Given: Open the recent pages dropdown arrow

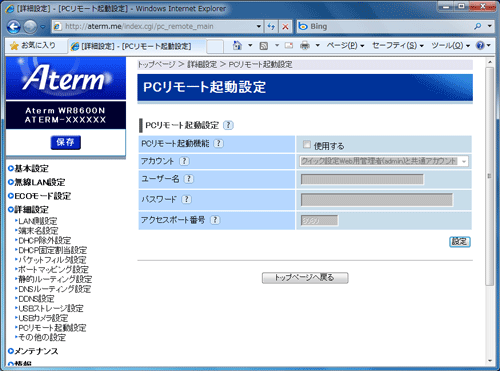Looking at the screenshot, I should coord(43,27).
